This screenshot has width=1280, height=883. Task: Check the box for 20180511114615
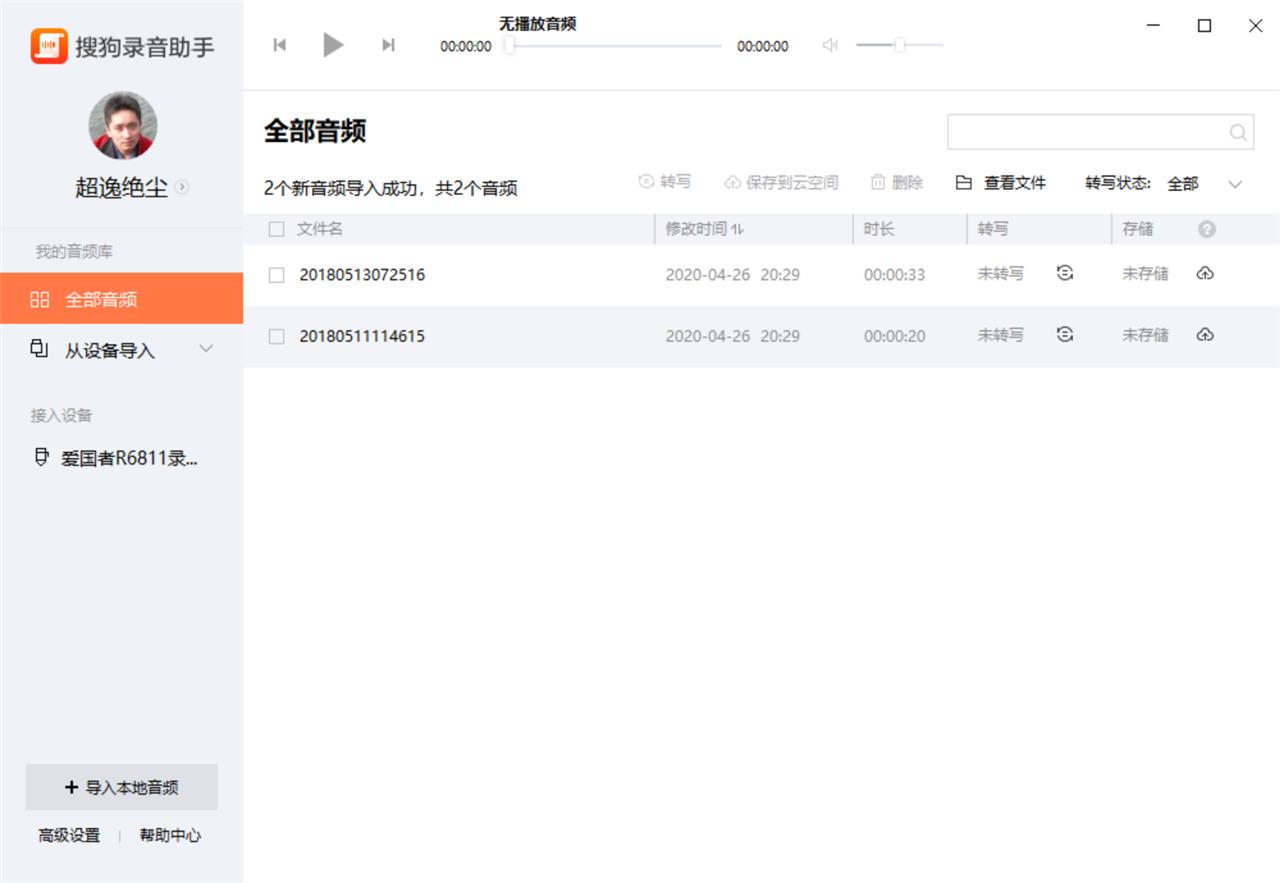[276, 336]
